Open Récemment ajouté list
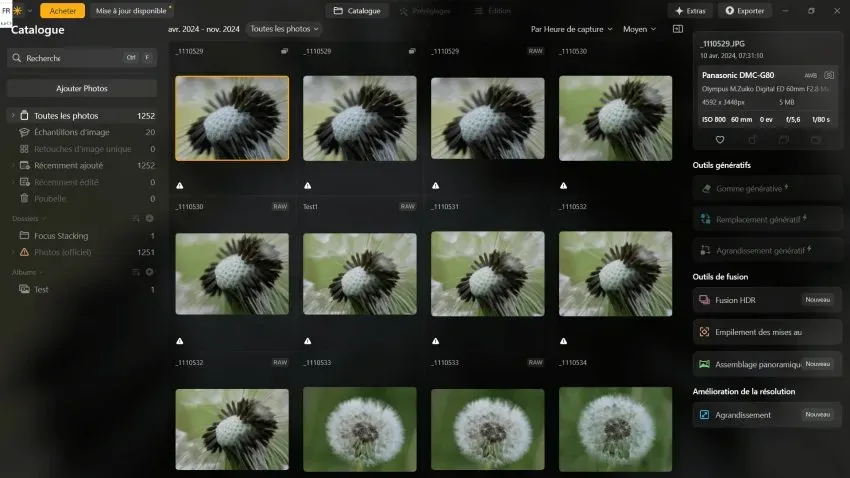 pyautogui.click(x=83, y=165)
